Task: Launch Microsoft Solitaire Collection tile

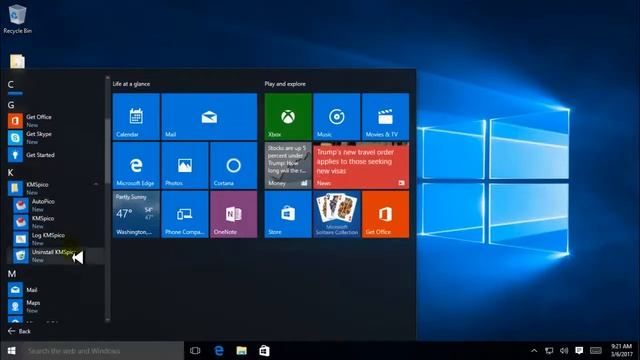Action: (x=337, y=214)
